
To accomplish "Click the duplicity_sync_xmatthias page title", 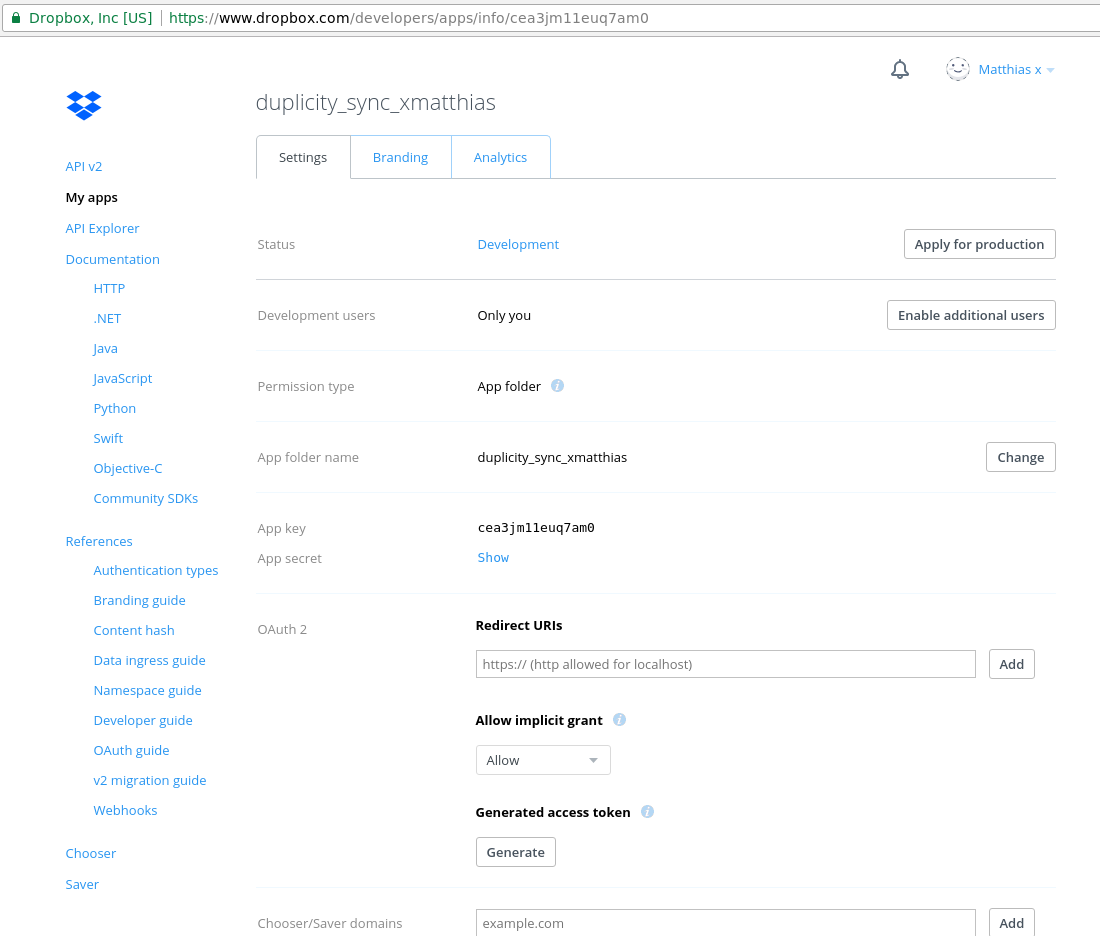I will (x=375, y=102).
